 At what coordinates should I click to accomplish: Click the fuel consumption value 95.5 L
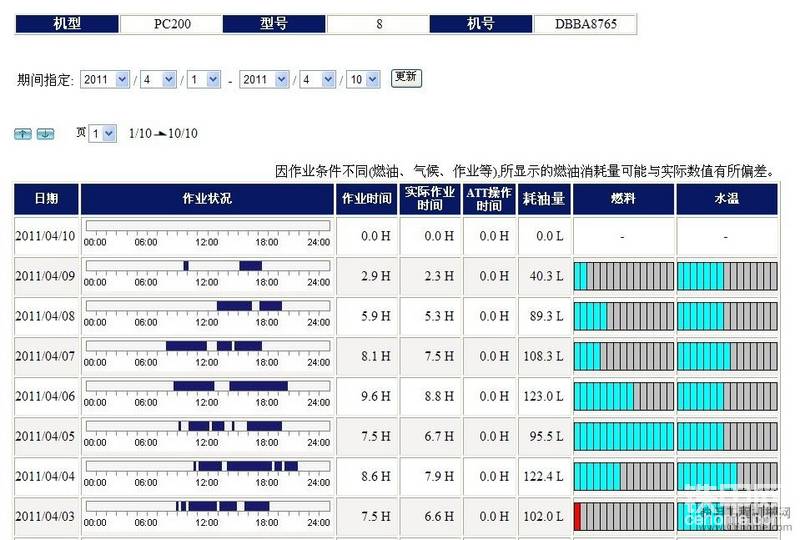[x=546, y=436]
